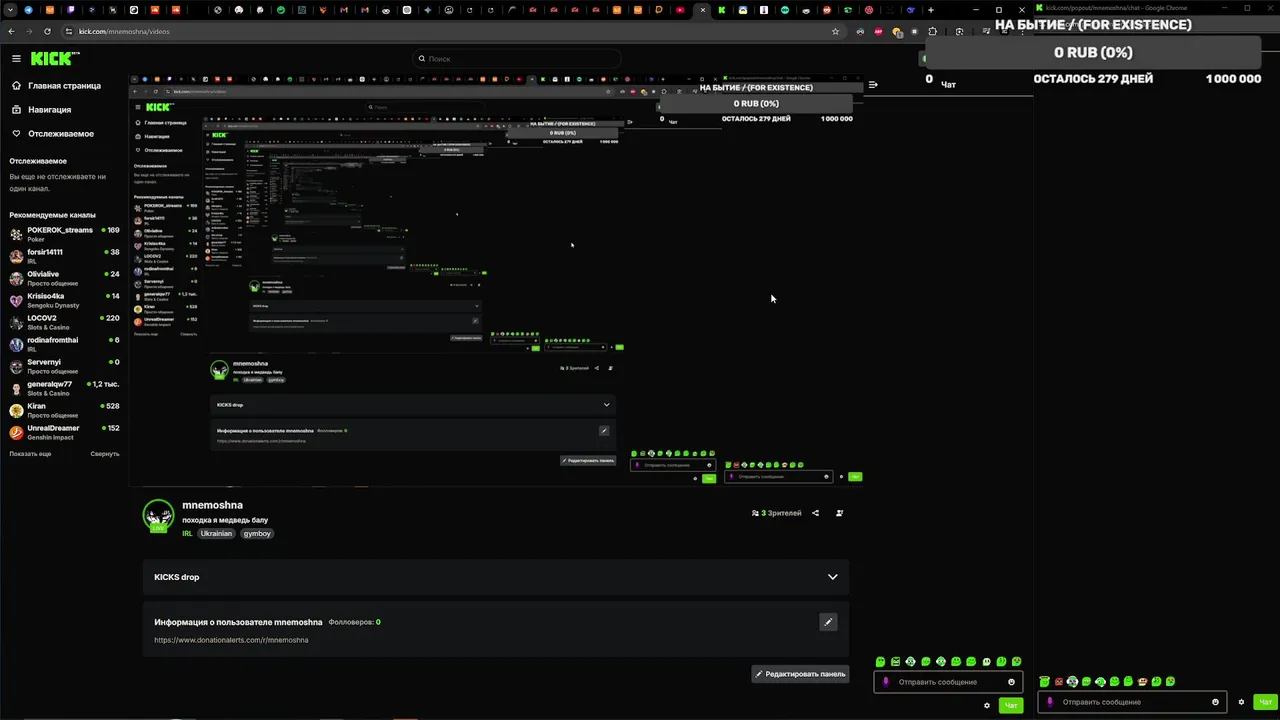Open page chat settings gear
This screenshot has height=720, width=1280.
[987, 706]
